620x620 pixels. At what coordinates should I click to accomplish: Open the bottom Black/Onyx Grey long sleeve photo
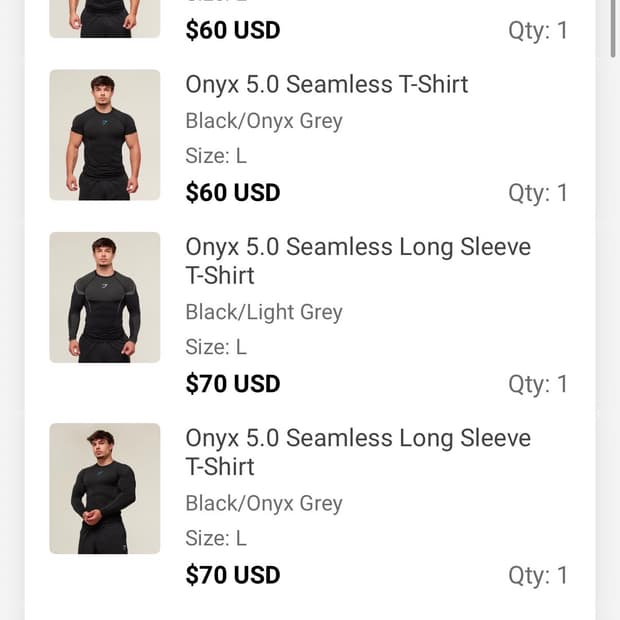point(104,488)
